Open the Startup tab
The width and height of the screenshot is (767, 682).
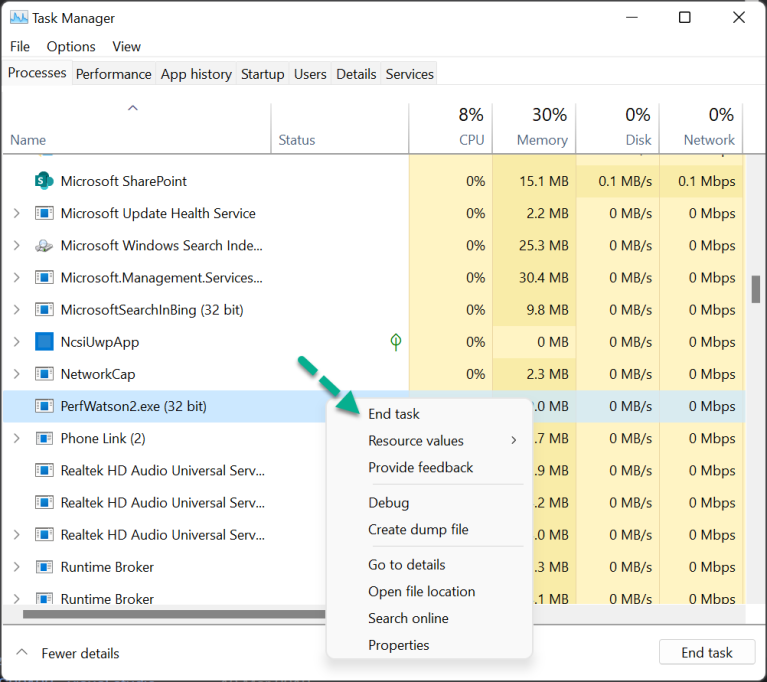click(x=263, y=74)
